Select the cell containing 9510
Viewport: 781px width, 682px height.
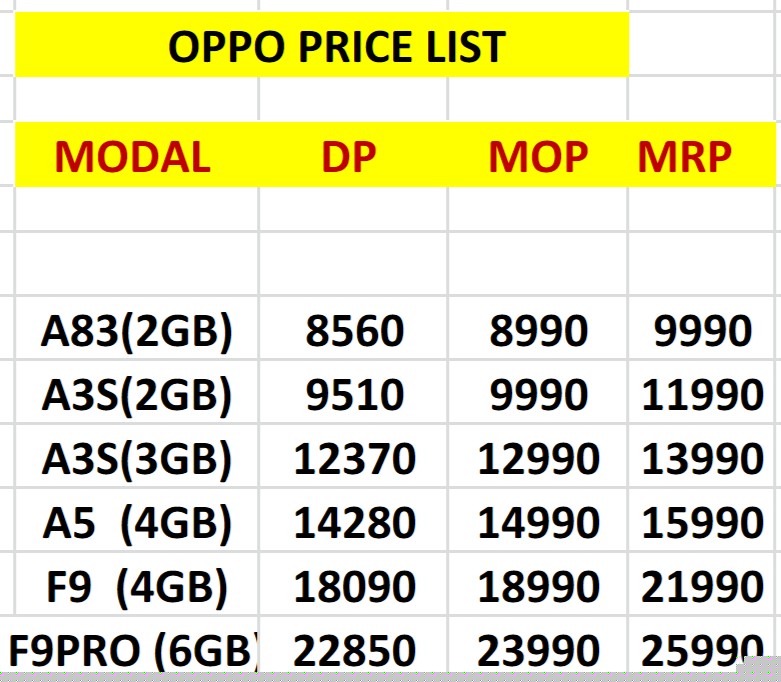point(354,396)
